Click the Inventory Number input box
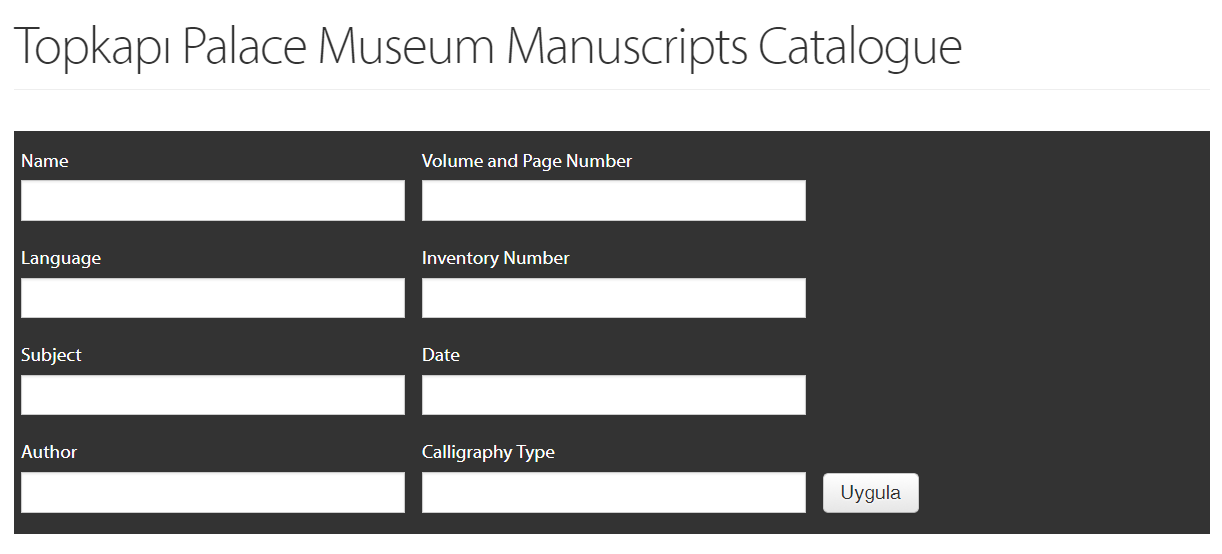 [613, 298]
